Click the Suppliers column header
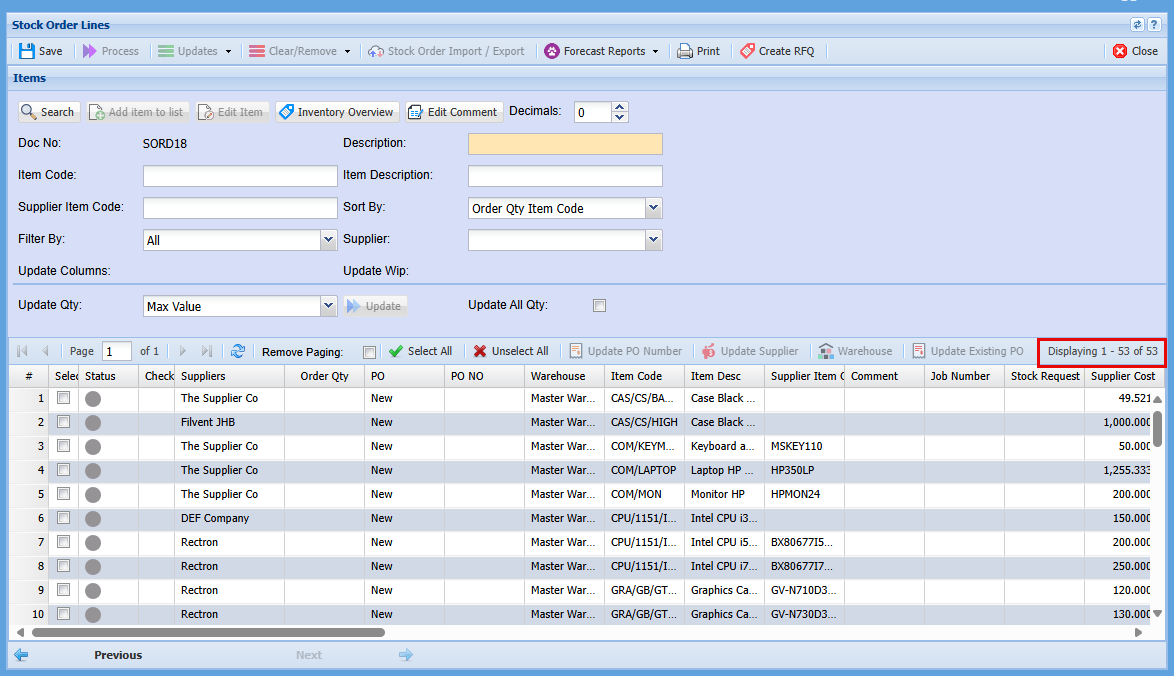The image size is (1174, 676). (203, 376)
